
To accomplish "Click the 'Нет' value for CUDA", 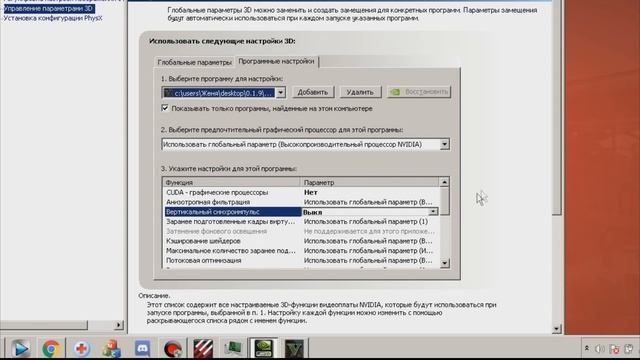I will tap(311, 192).
